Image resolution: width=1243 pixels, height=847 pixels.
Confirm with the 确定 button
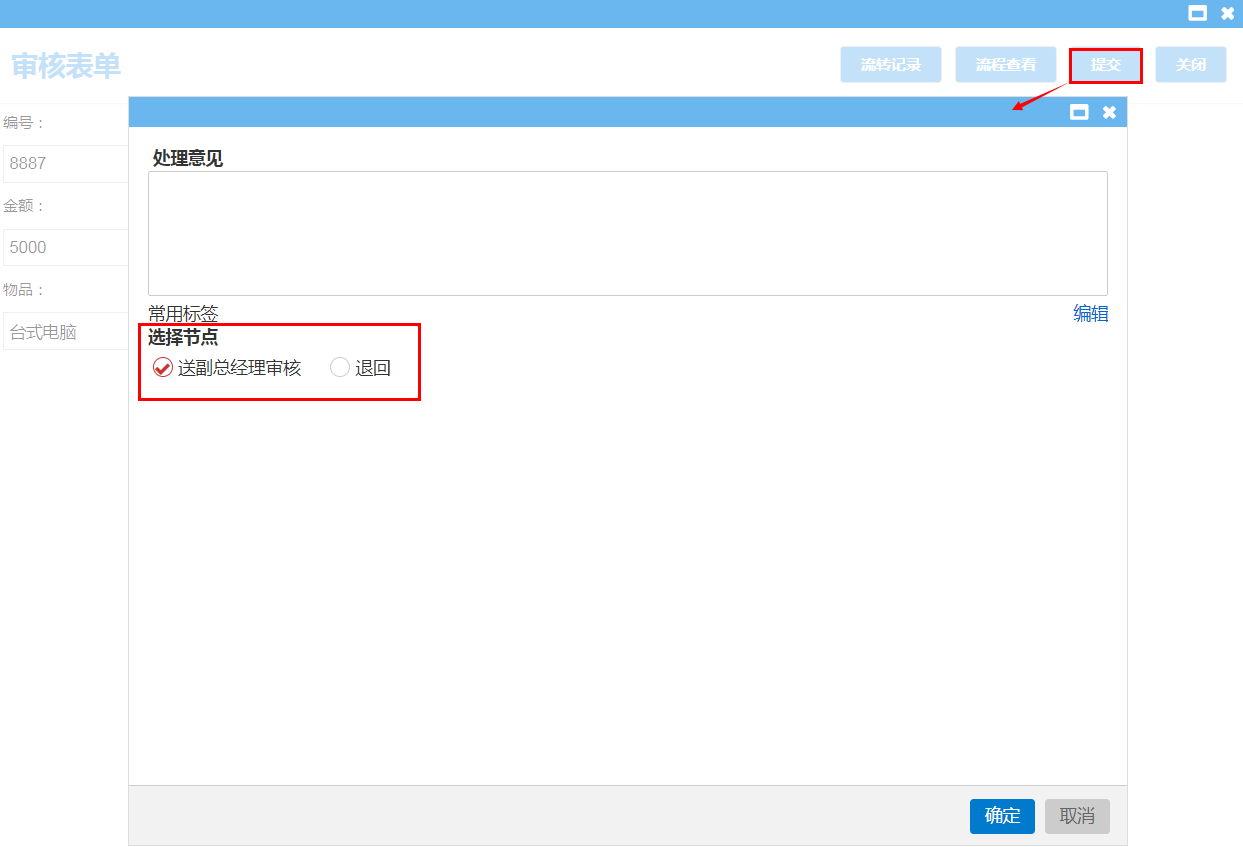(x=1002, y=816)
